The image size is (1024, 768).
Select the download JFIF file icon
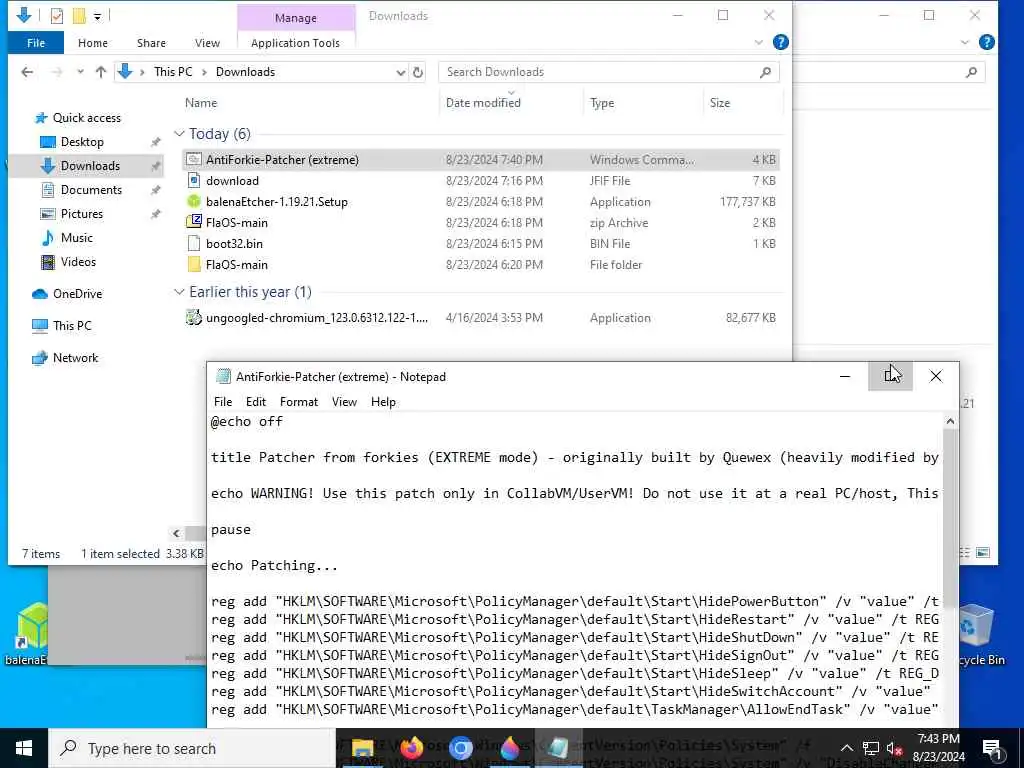[x=193, y=180]
